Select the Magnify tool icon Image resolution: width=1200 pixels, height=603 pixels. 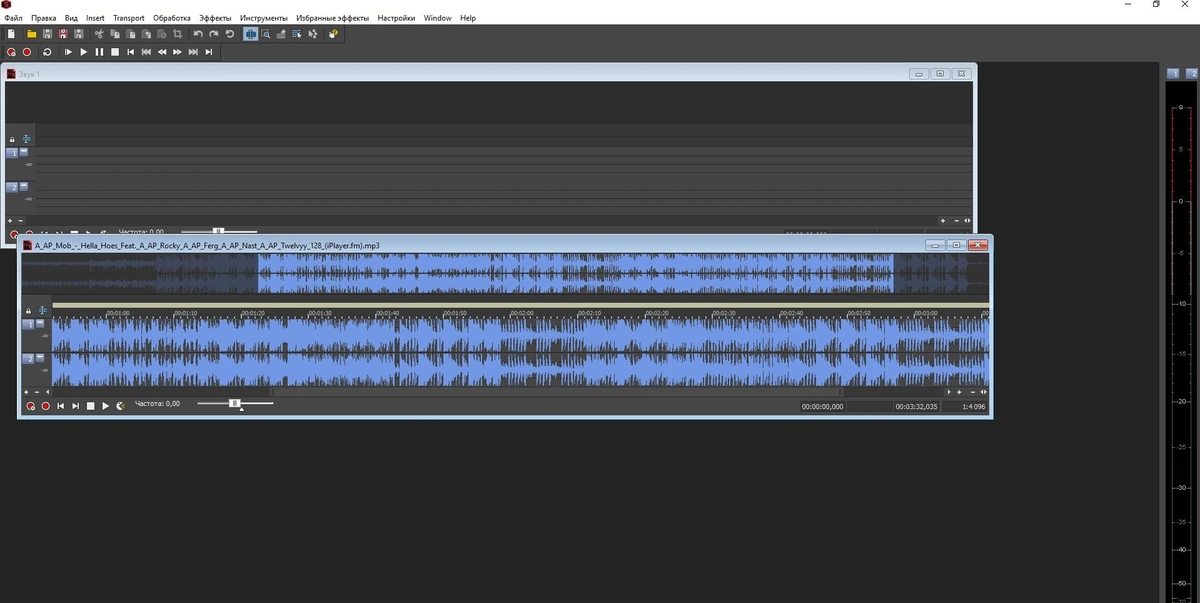click(x=266, y=34)
